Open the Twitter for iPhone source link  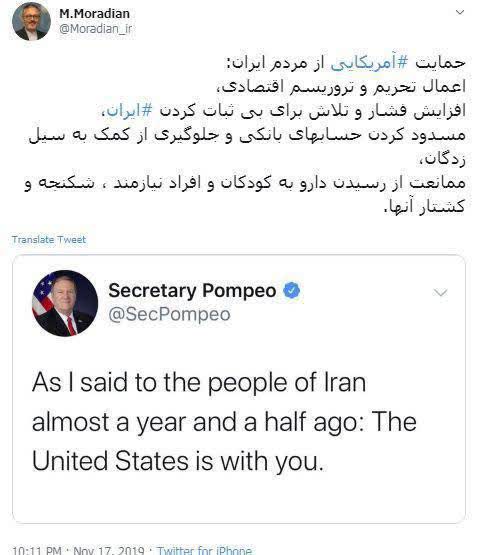click(x=204, y=550)
